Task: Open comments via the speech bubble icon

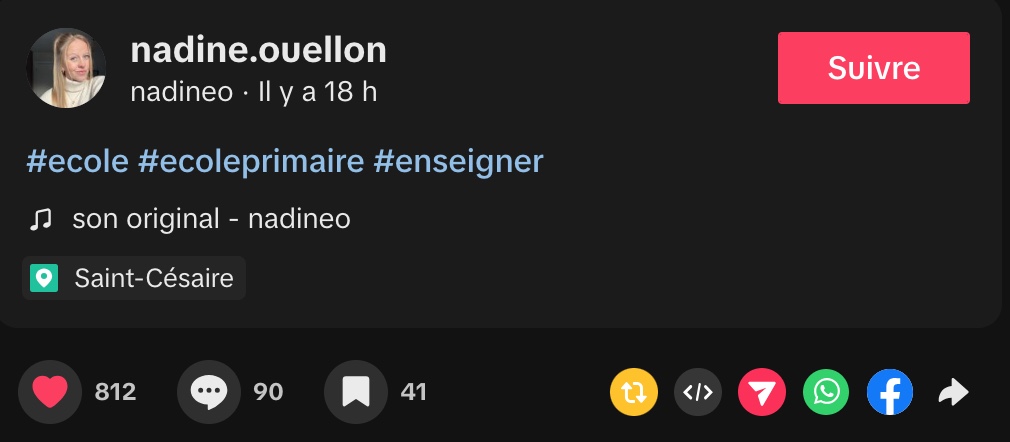Action: 208,392
